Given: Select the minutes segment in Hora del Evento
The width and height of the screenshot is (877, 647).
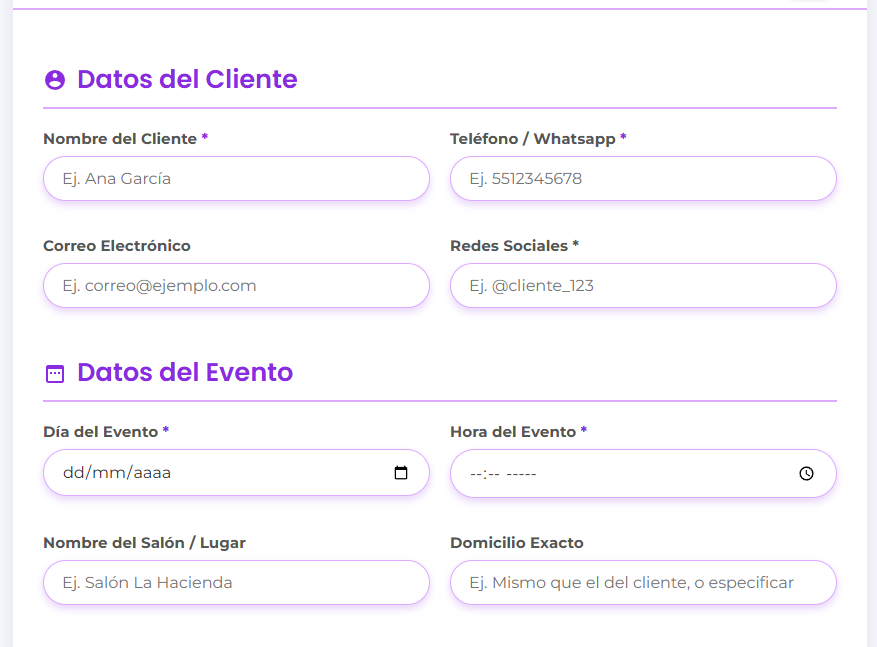Looking at the screenshot, I should coord(493,474).
